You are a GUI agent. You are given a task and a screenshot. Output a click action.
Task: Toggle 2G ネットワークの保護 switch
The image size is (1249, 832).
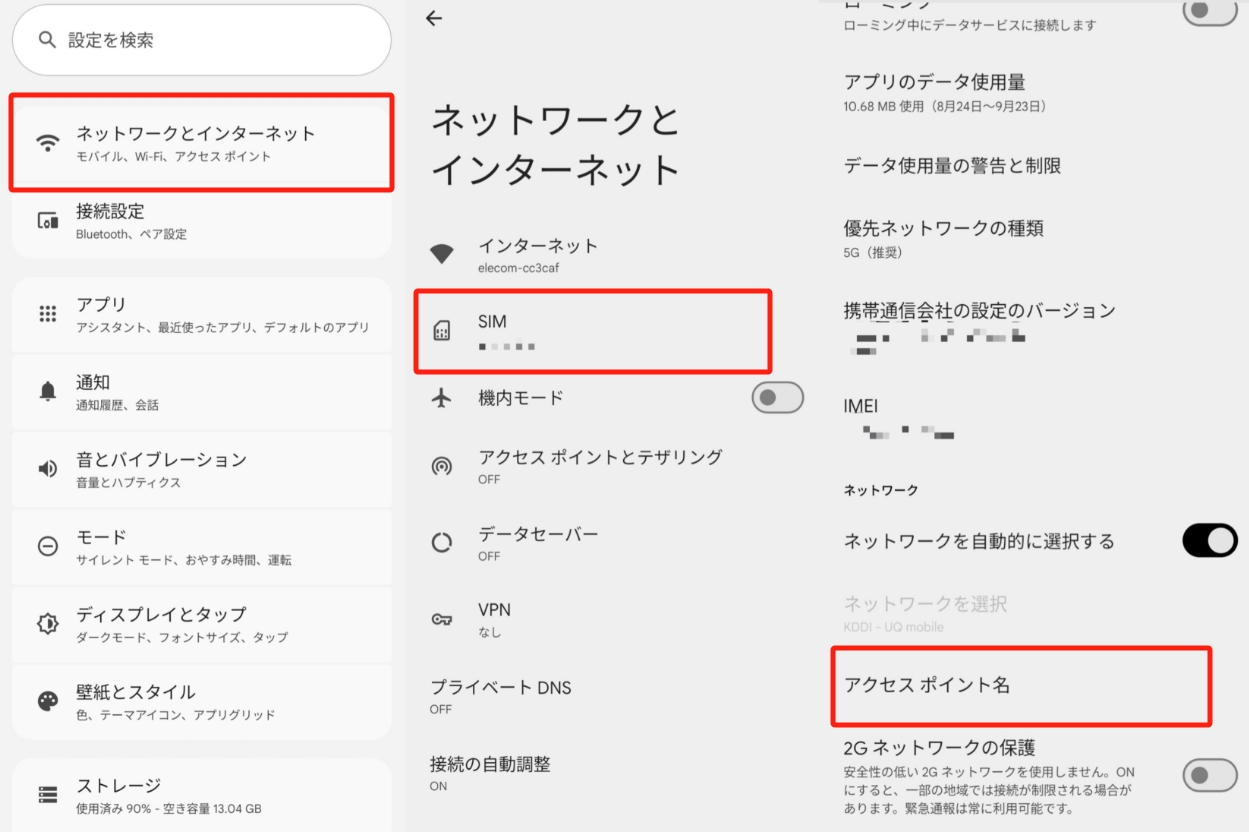click(1210, 775)
